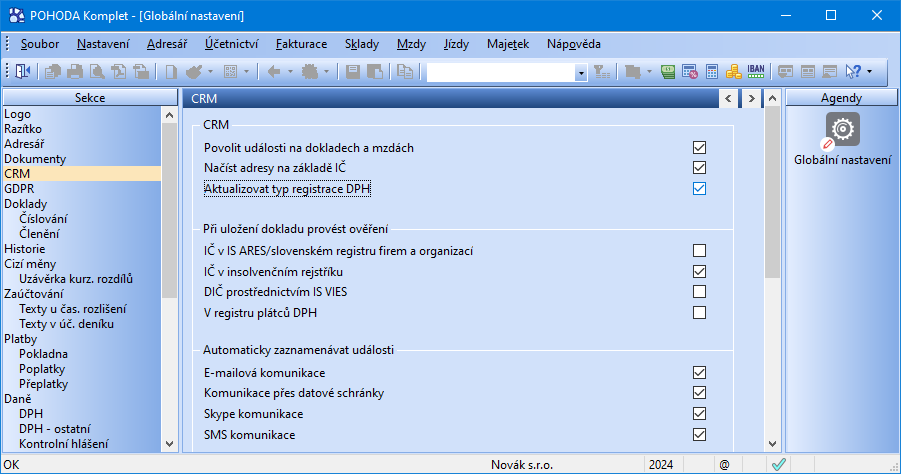901x474 pixels.
Task: Click the QR code grid toolbar icon
Action: [230, 71]
